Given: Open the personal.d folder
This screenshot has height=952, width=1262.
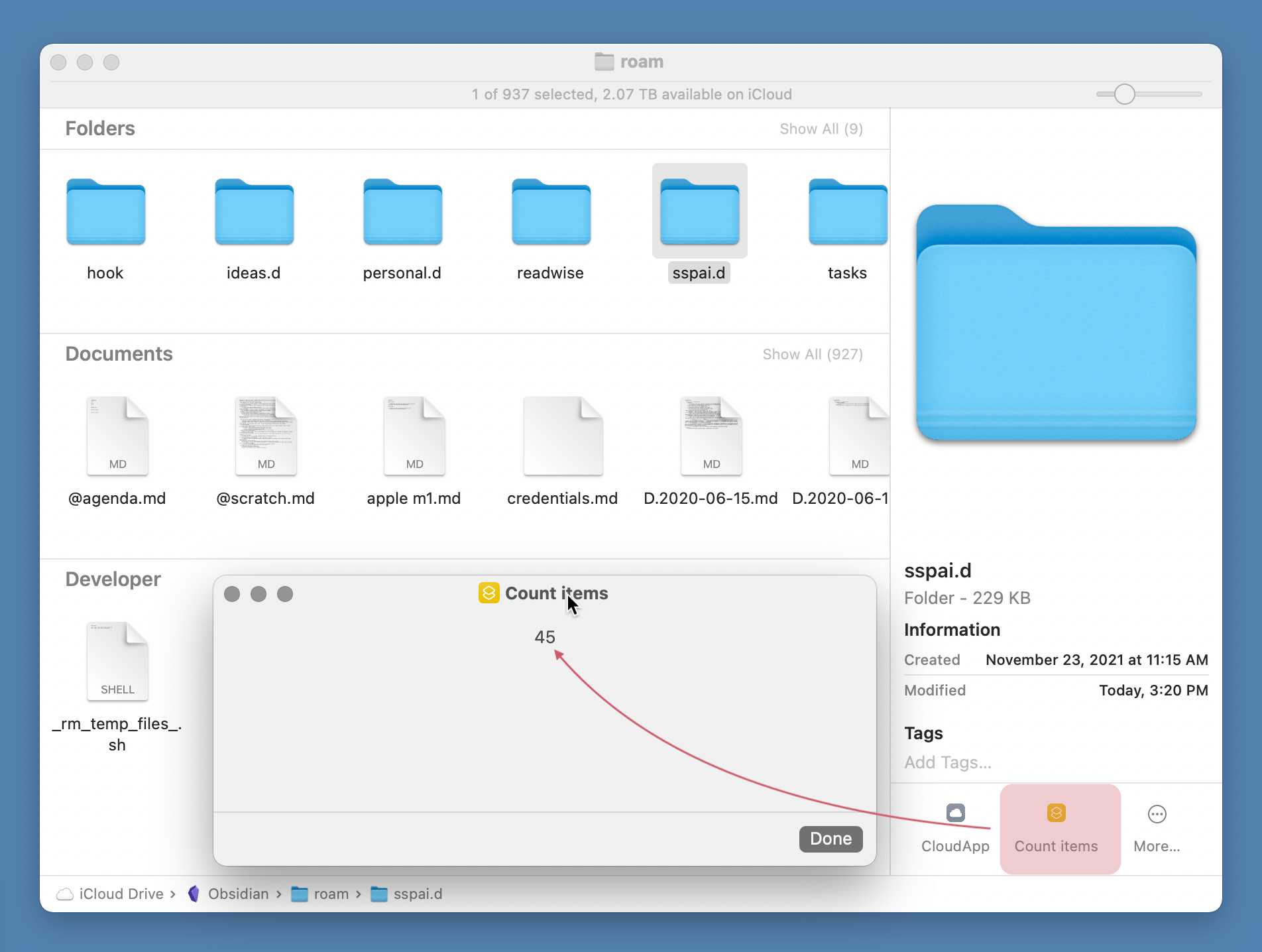Looking at the screenshot, I should click(x=402, y=212).
